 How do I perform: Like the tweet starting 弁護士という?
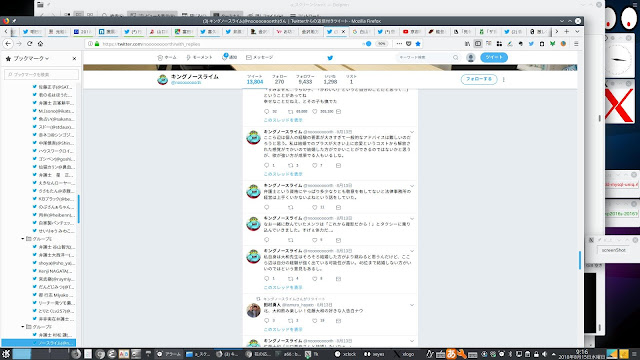[x=315, y=207]
